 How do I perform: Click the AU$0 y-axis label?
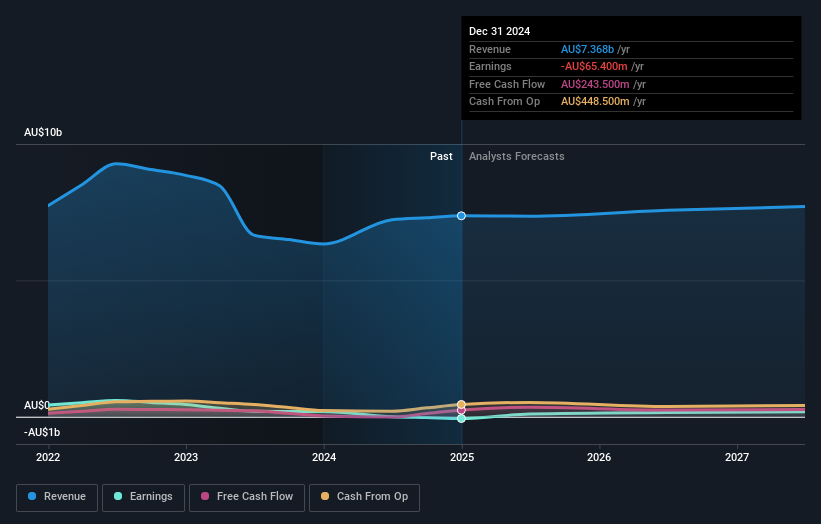[37, 405]
